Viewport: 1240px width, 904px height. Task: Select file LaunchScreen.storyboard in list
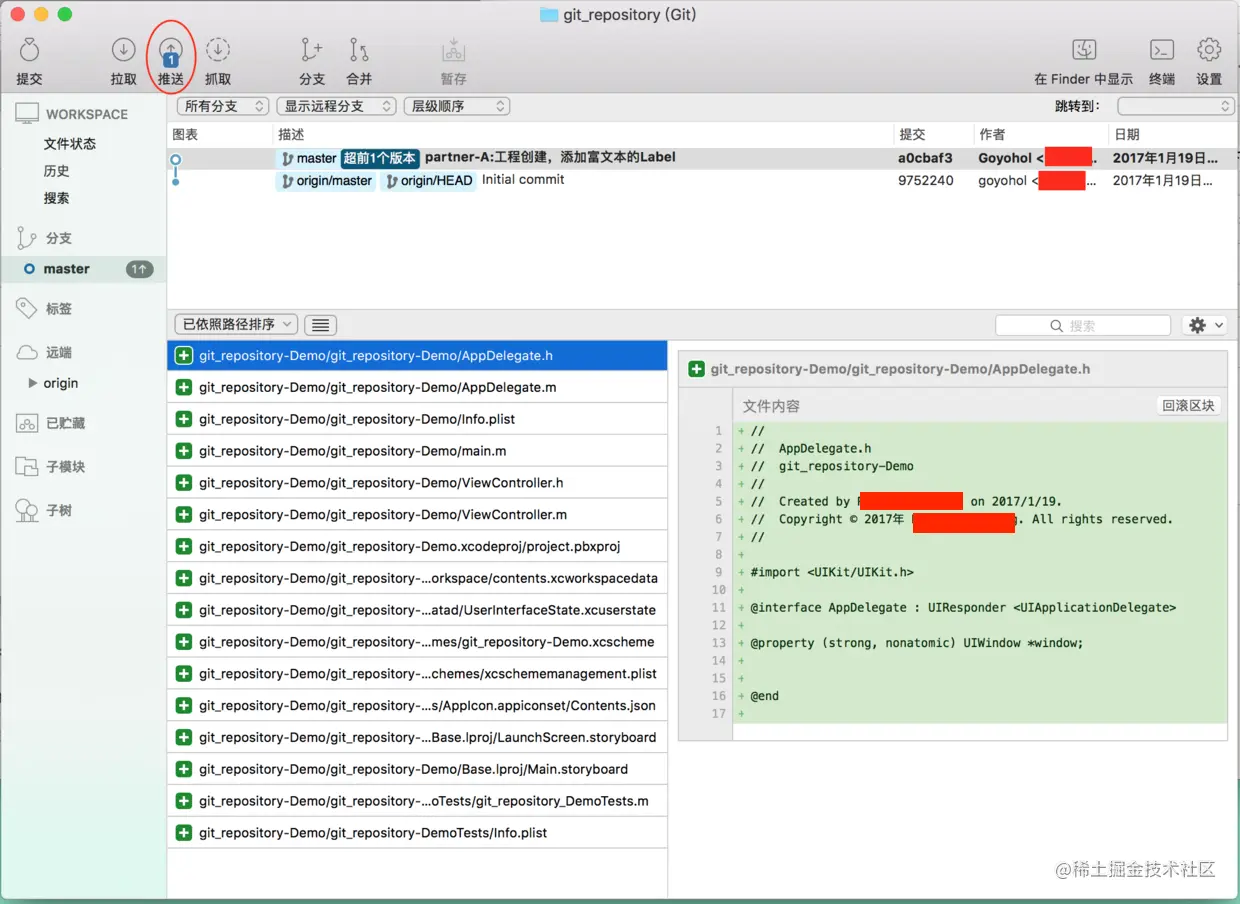[x=417, y=737]
